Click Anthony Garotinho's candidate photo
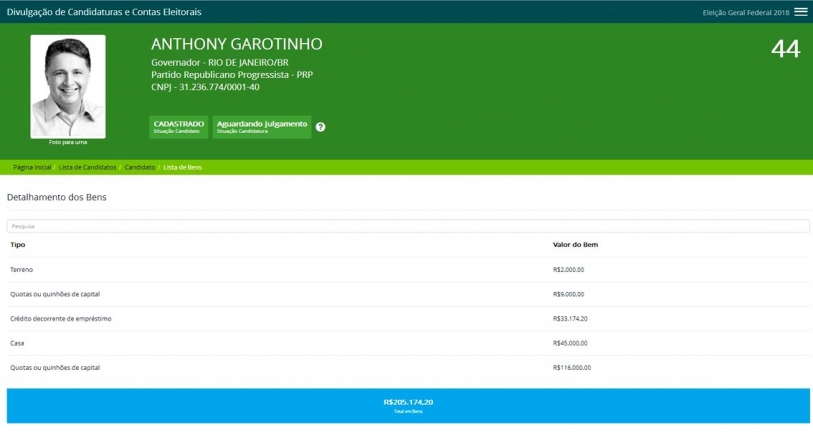Screen dimensions: 813x435 [x=68, y=87]
